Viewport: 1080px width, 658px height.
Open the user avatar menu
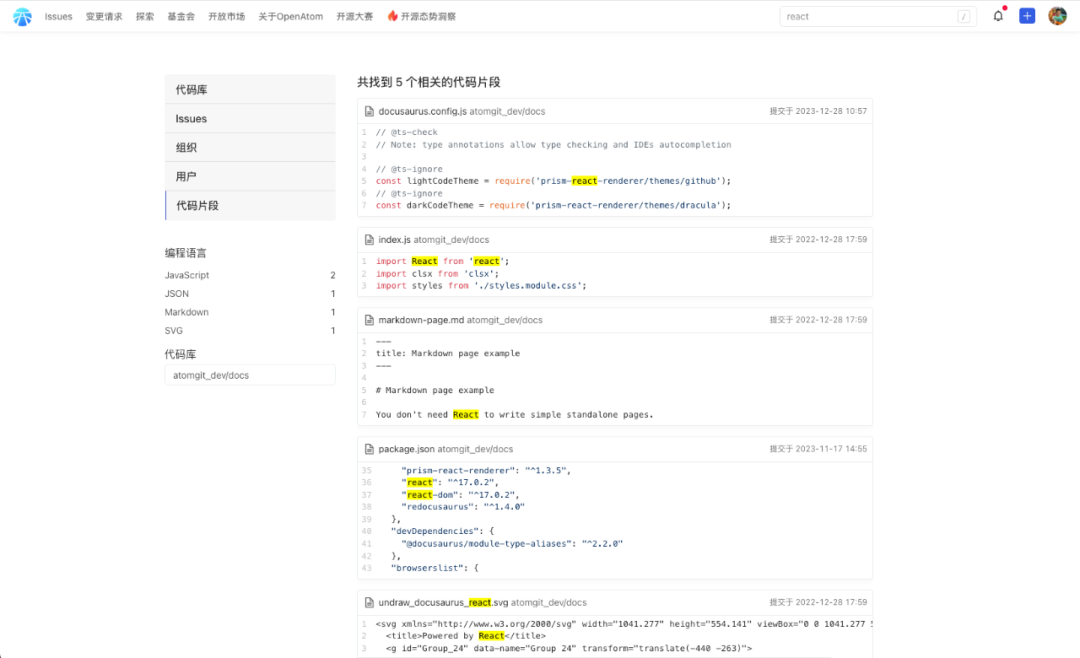click(1057, 16)
